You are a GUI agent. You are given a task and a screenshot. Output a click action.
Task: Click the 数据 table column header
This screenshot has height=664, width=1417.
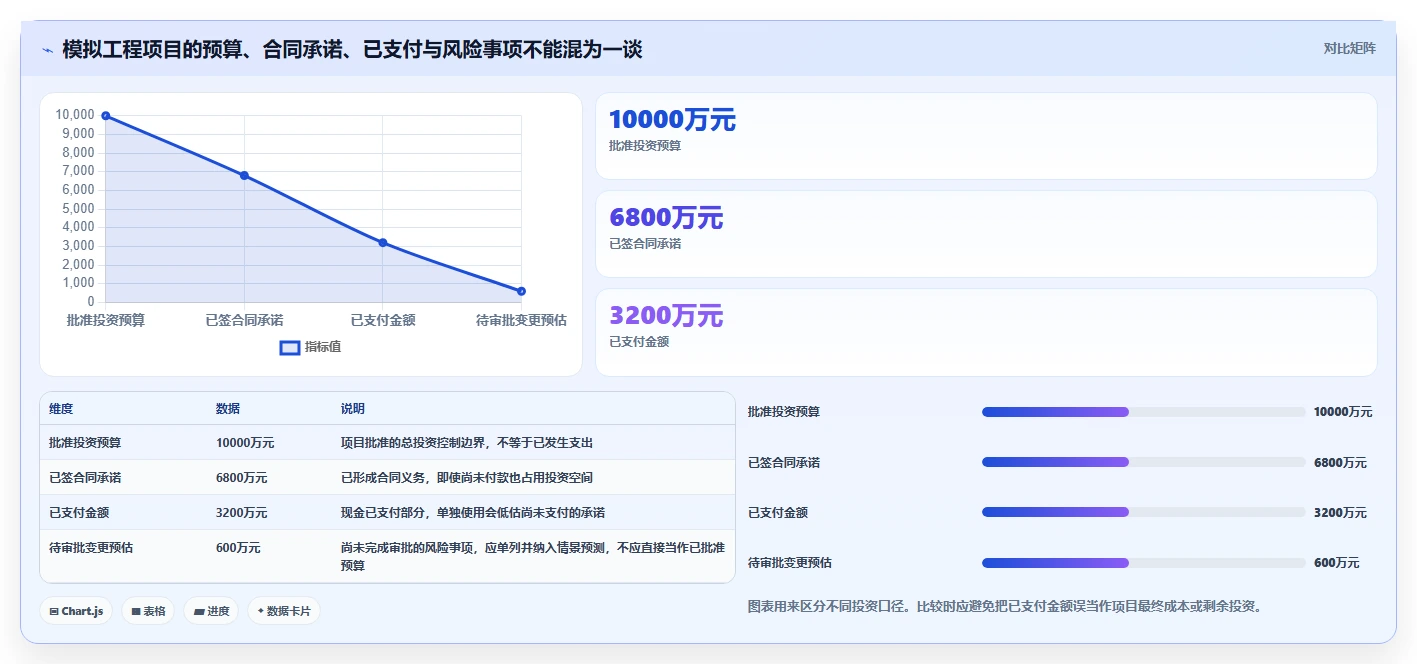pos(228,409)
